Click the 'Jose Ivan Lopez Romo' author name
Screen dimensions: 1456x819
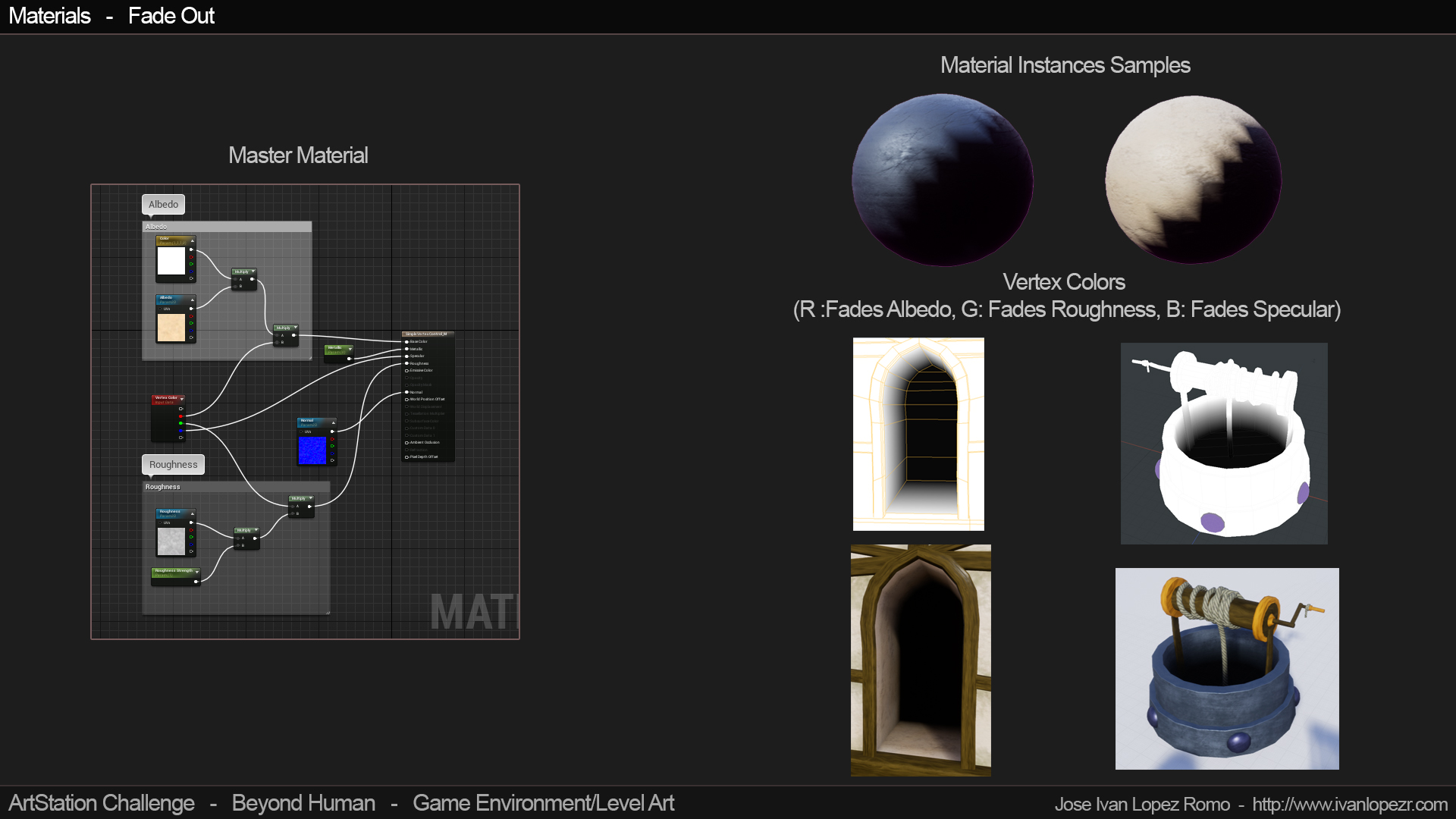click(x=1142, y=804)
